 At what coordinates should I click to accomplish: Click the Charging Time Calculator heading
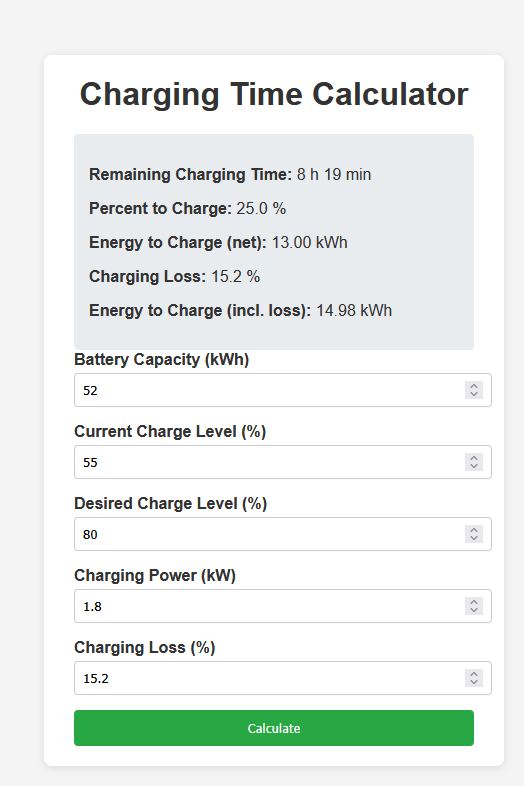[x=274, y=94]
